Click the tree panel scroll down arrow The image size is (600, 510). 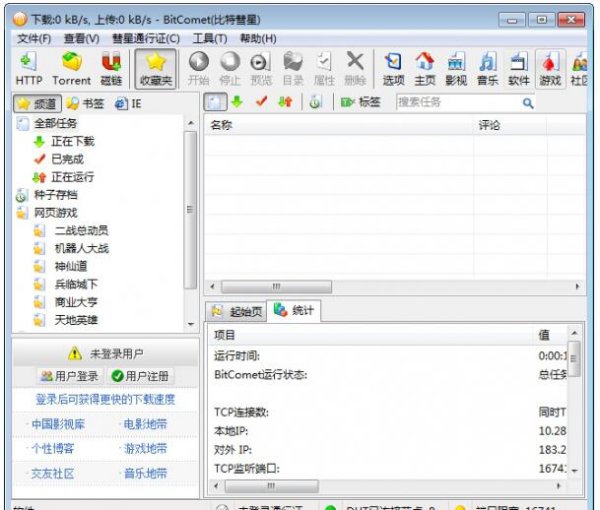pos(191,324)
